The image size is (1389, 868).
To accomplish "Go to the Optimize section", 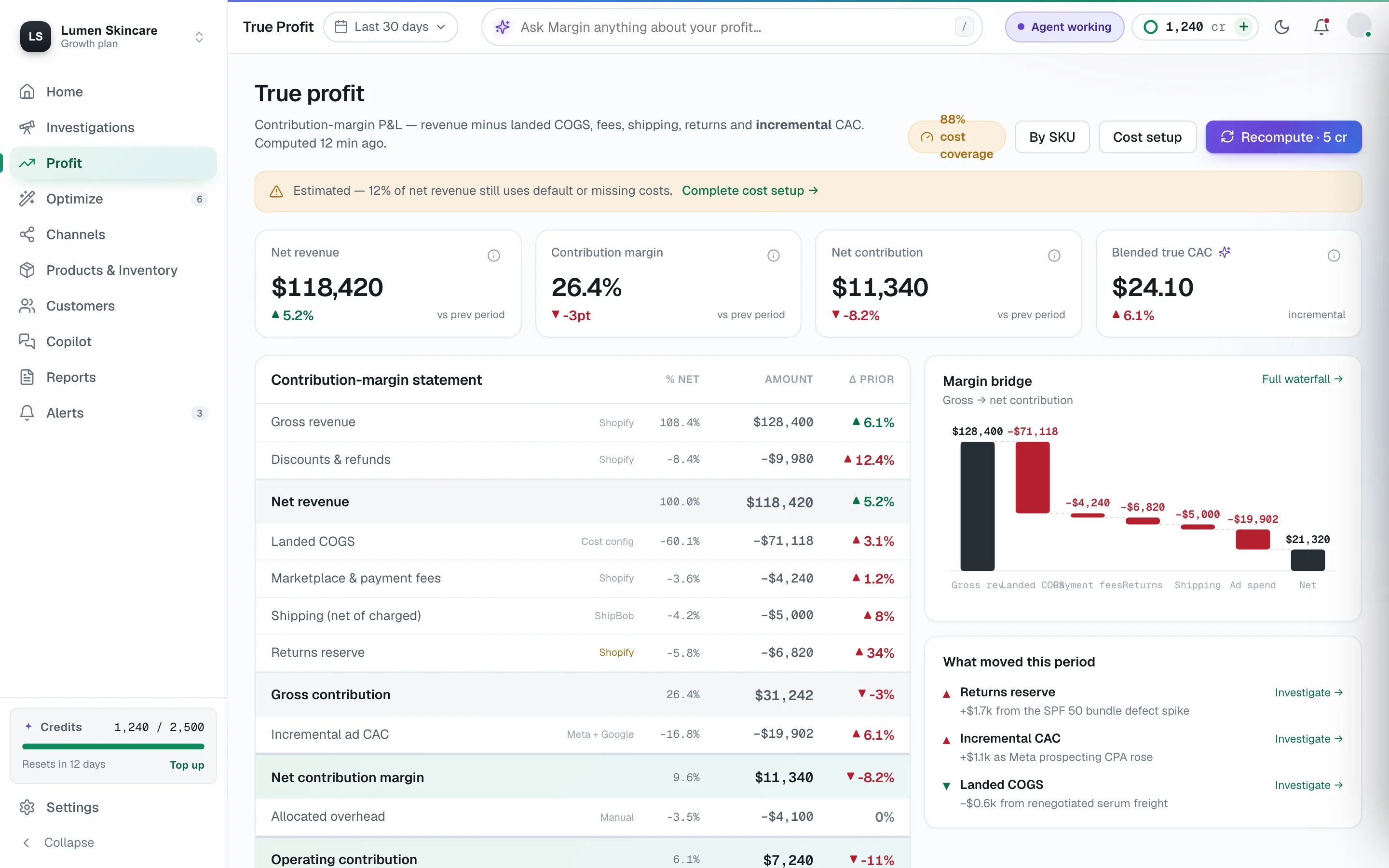I will (x=113, y=199).
